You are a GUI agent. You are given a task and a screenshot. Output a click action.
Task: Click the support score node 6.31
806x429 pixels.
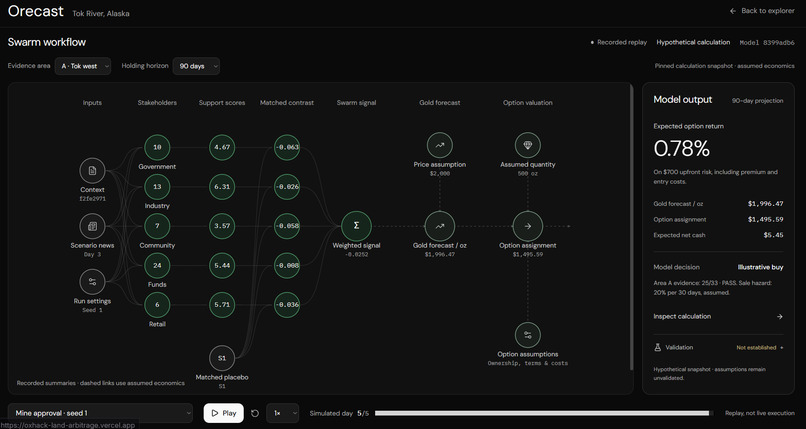click(x=222, y=187)
